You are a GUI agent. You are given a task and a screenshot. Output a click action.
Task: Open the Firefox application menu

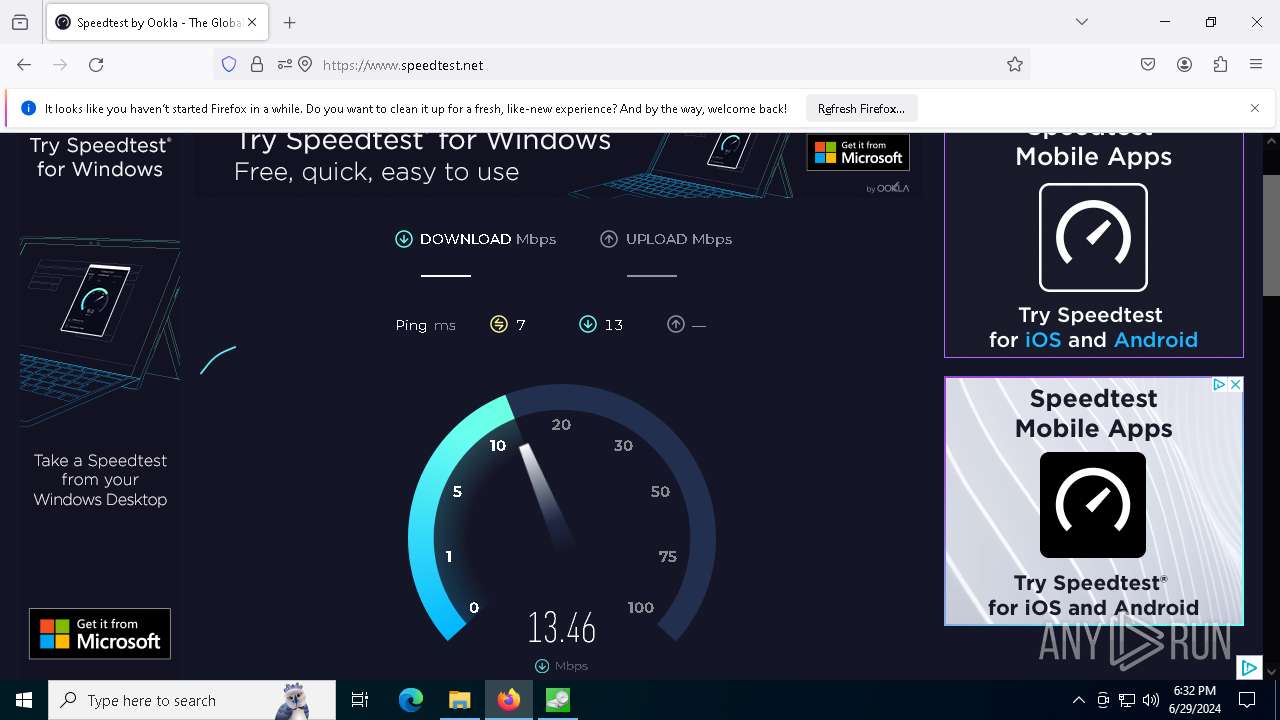tap(1256, 65)
